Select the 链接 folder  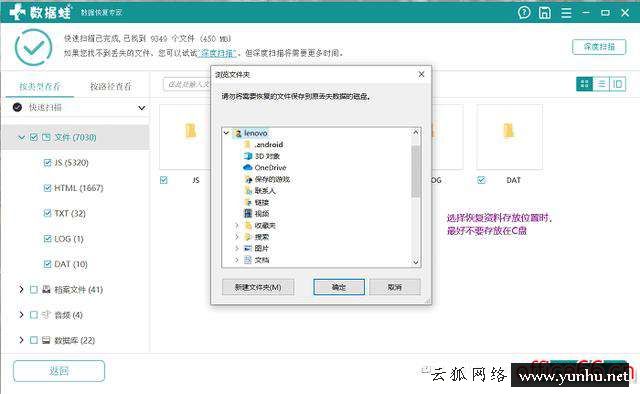pyautogui.click(x=262, y=203)
